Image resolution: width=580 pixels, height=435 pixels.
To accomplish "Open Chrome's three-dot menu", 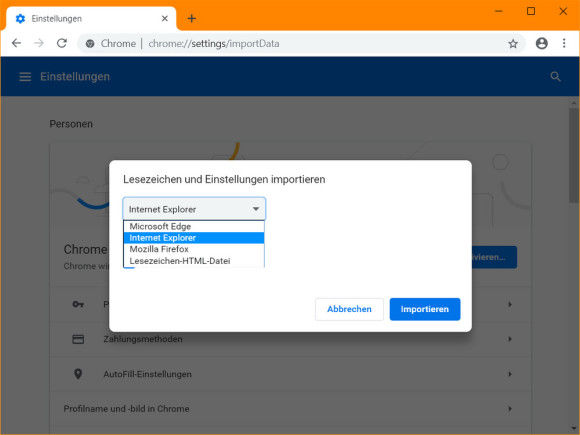I will pyautogui.click(x=564, y=43).
